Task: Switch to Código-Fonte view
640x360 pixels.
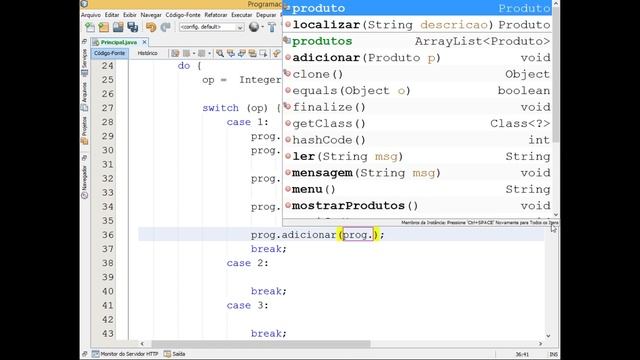Action: point(109,53)
